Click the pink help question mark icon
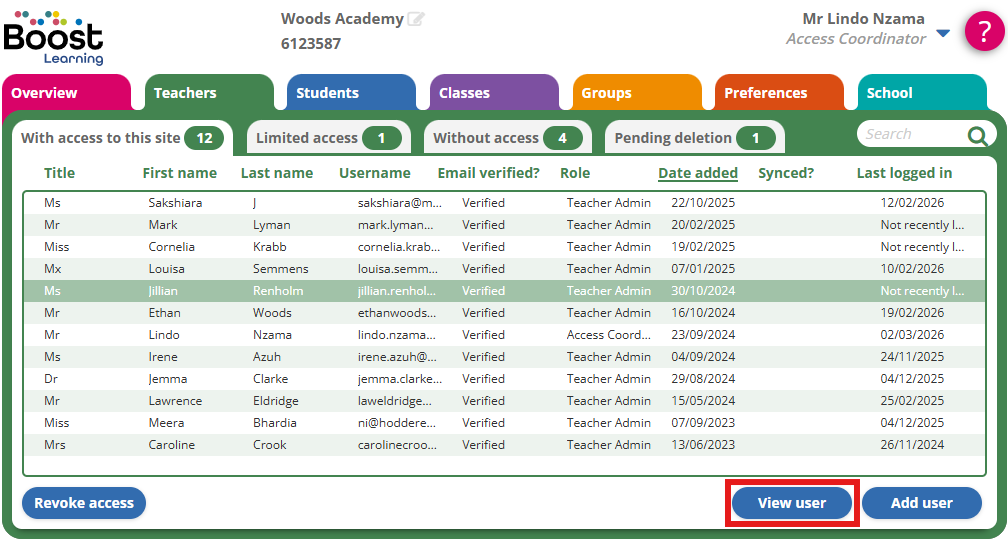The height and width of the screenshot is (541, 1008). coord(984,31)
